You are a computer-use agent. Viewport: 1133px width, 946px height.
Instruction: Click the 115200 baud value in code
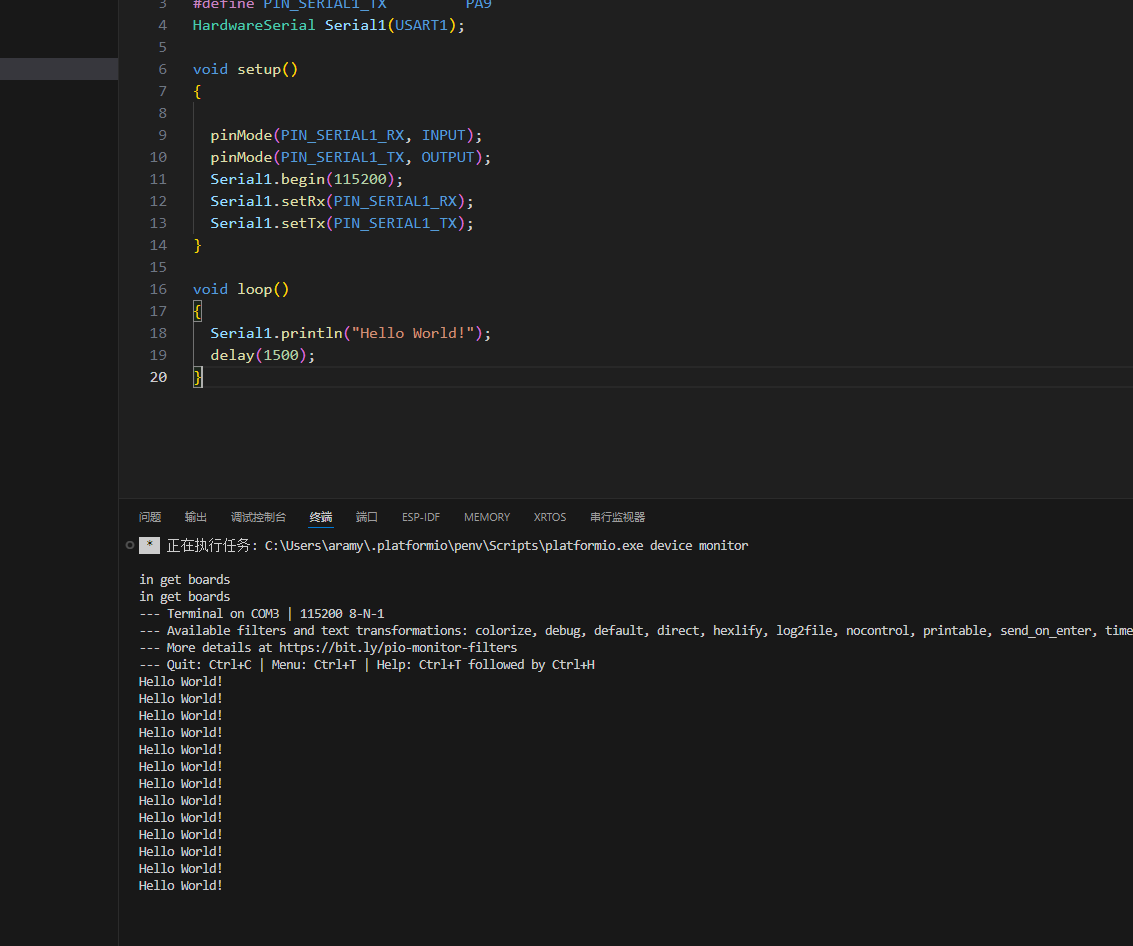point(360,179)
